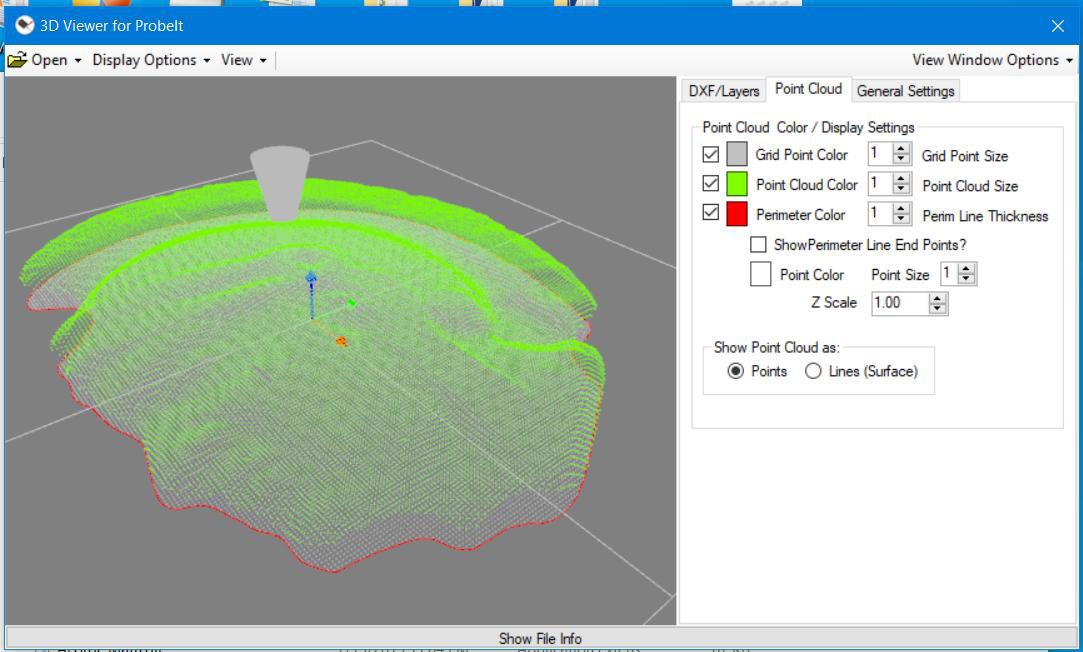Click the Grid Point Size value field
The height and width of the screenshot is (652, 1083).
point(881,153)
